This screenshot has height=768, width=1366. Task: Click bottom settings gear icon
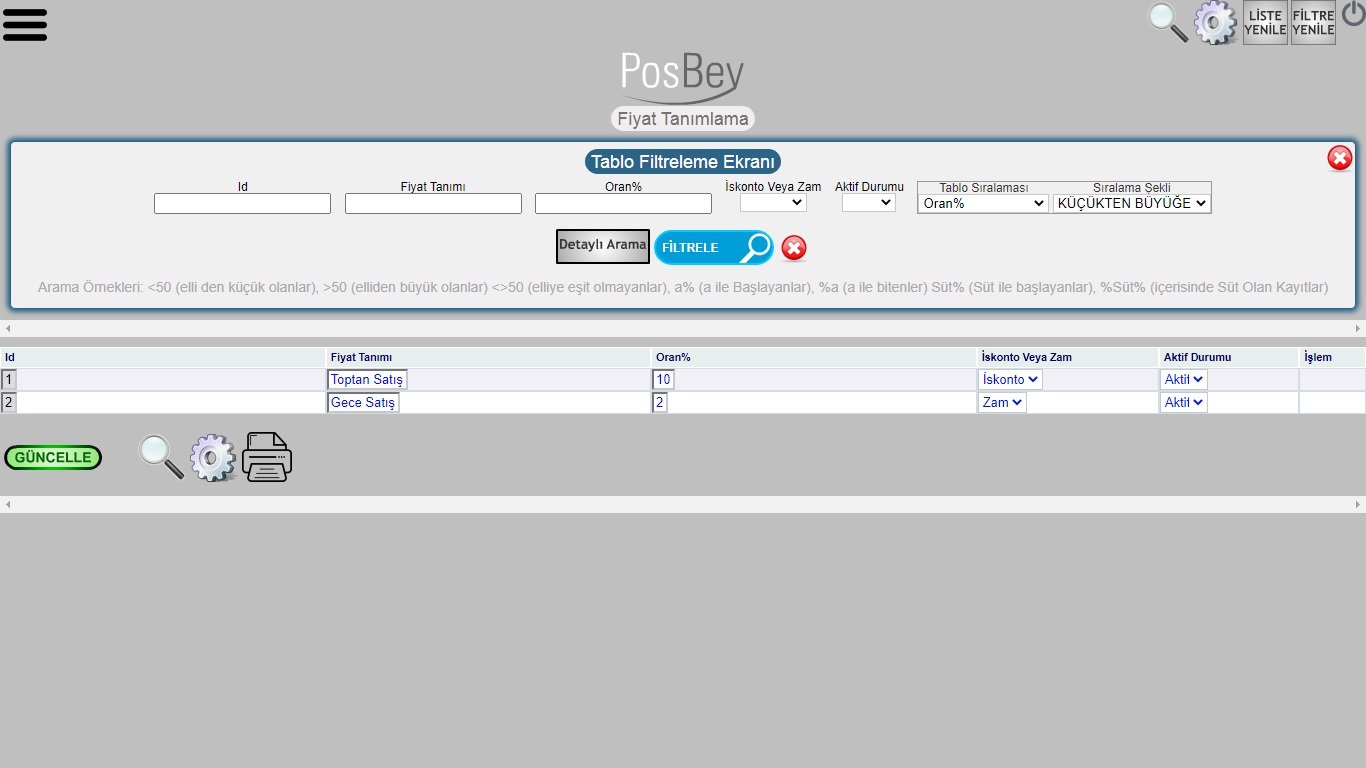[213, 458]
